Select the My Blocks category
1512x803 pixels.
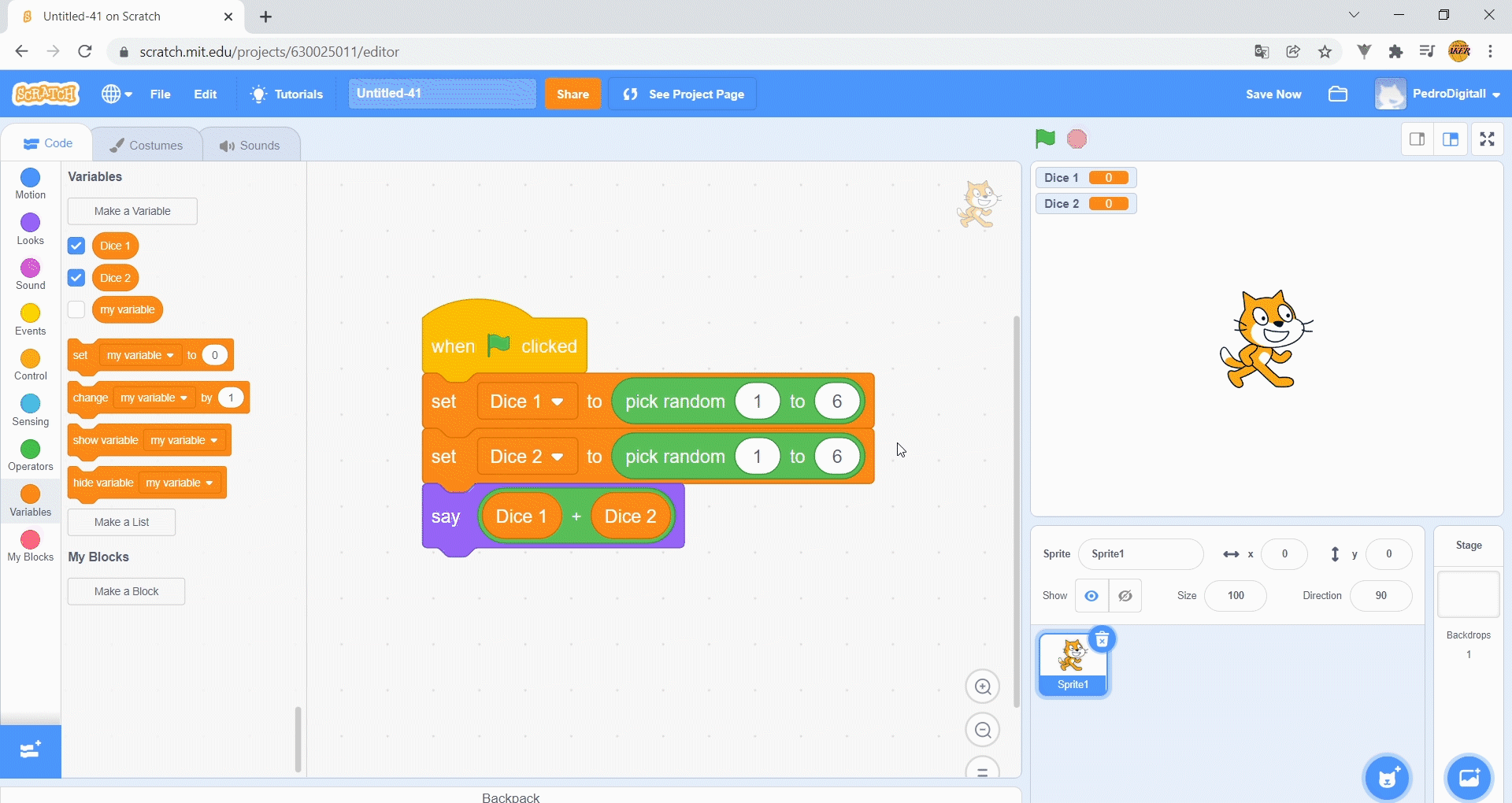pos(31,546)
